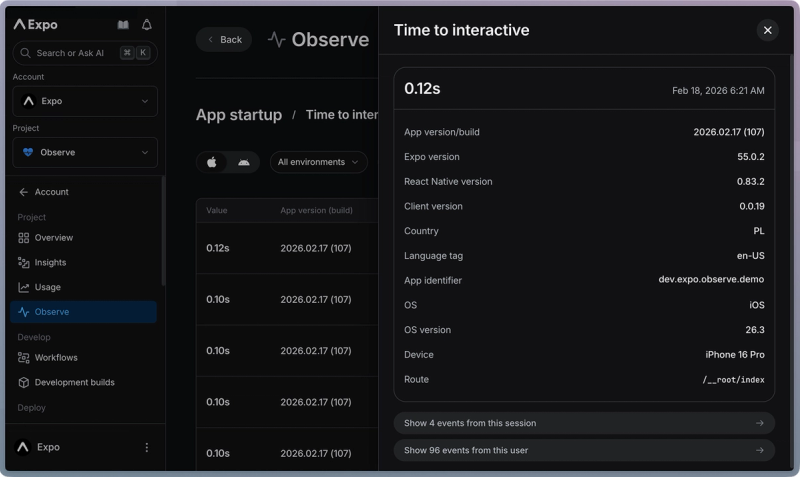The height and width of the screenshot is (477, 800).
Task: Click React Native version 0.83.2 value
Action: [x=751, y=182]
